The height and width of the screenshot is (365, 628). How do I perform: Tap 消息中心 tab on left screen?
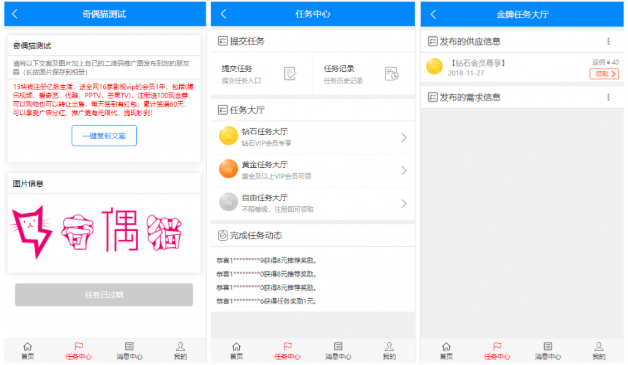pos(129,351)
